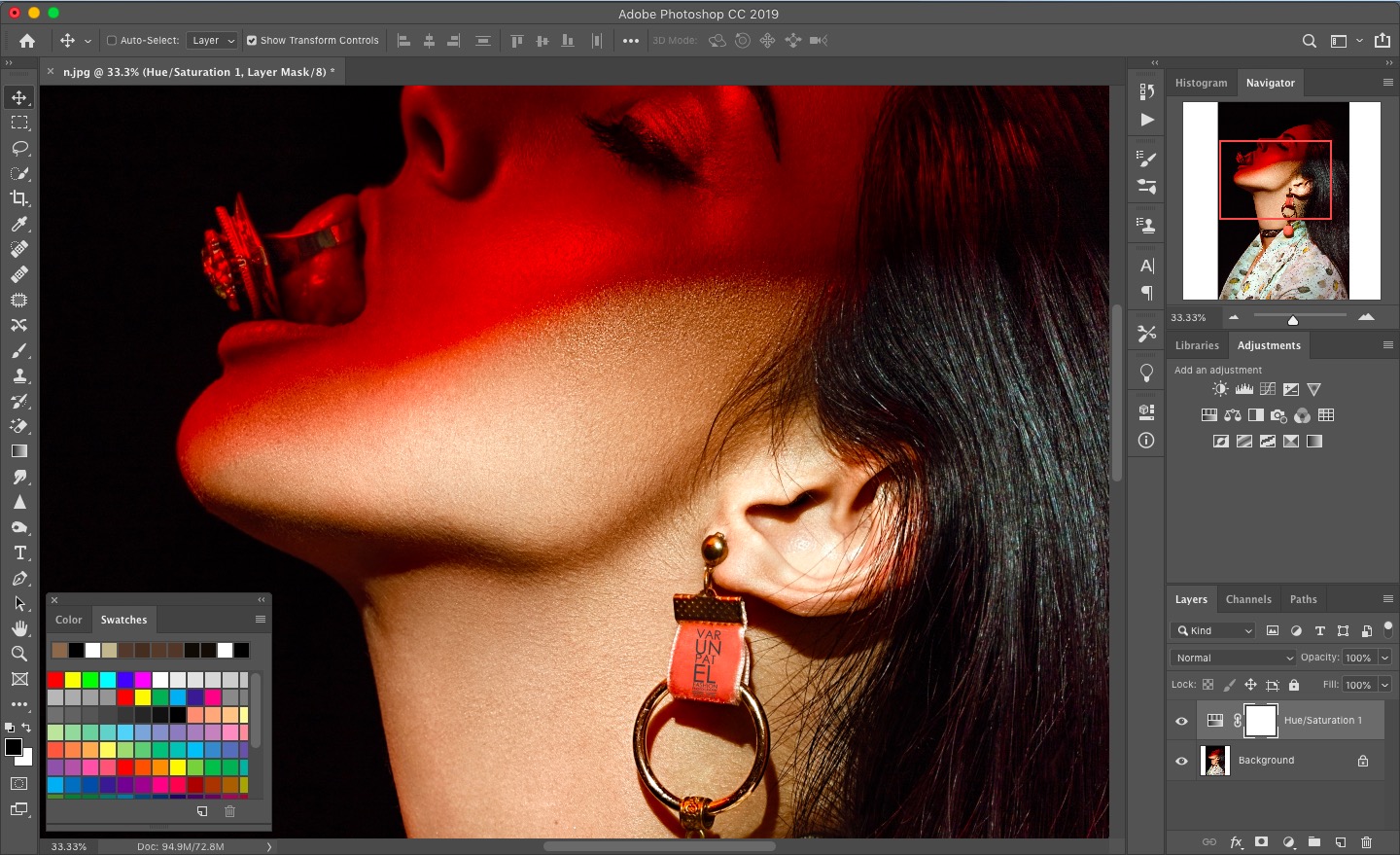Hide the Background layer
The image size is (1400, 855).
coord(1182,761)
